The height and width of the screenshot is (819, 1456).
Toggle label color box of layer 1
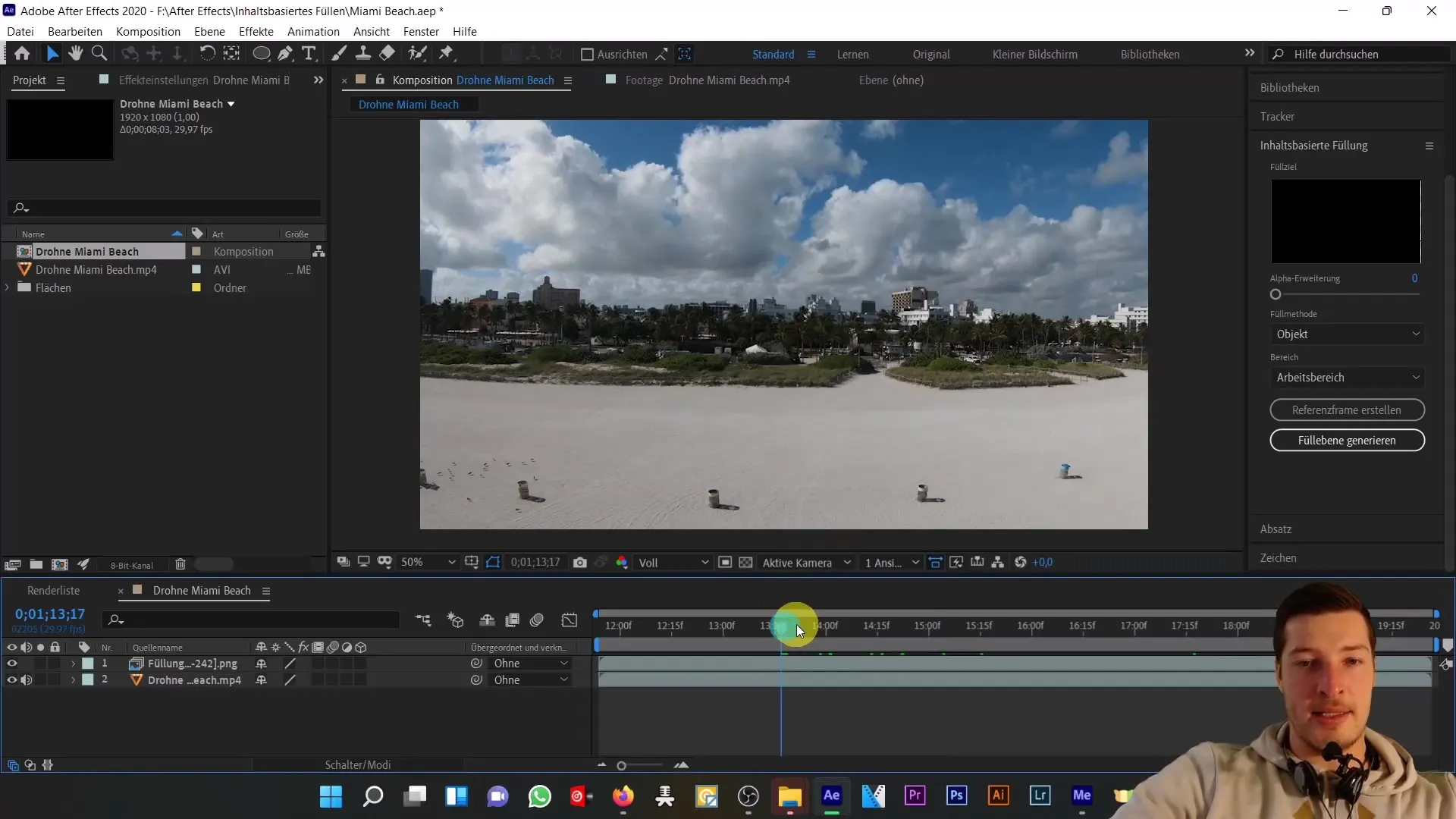point(88,664)
